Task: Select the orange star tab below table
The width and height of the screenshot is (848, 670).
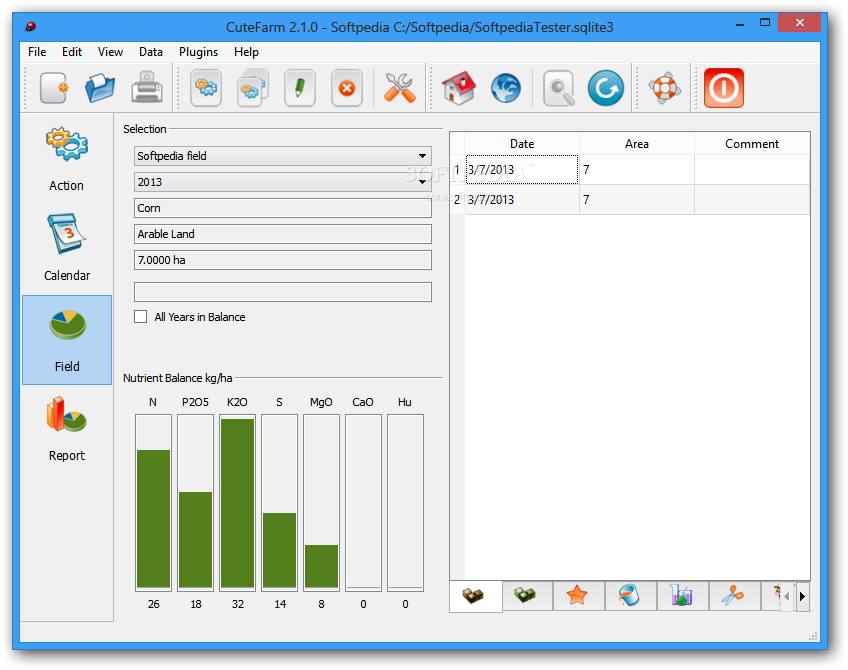Action: click(x=577, y=596)
